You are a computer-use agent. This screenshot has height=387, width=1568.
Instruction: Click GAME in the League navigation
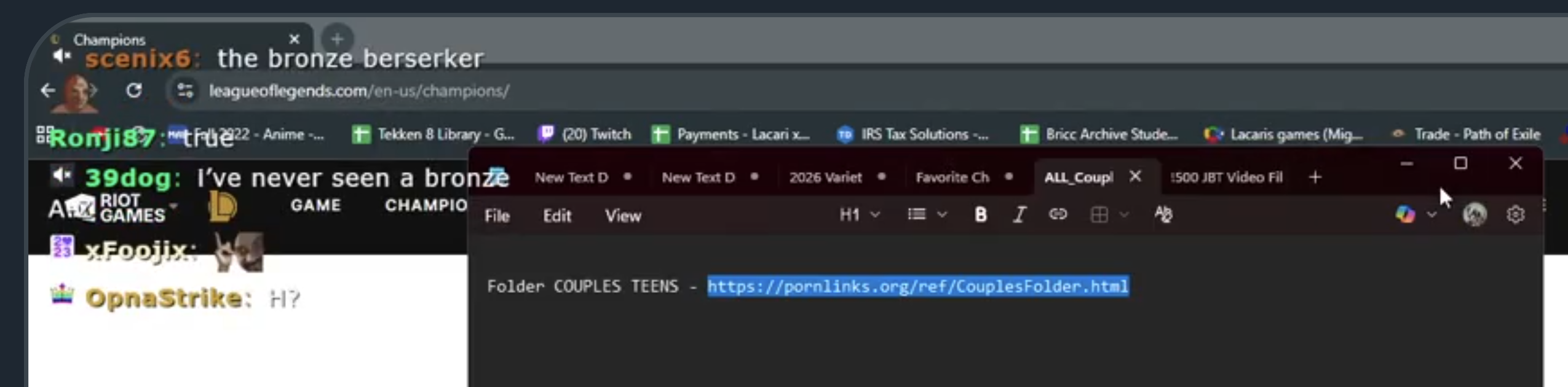tap(315, 205)
